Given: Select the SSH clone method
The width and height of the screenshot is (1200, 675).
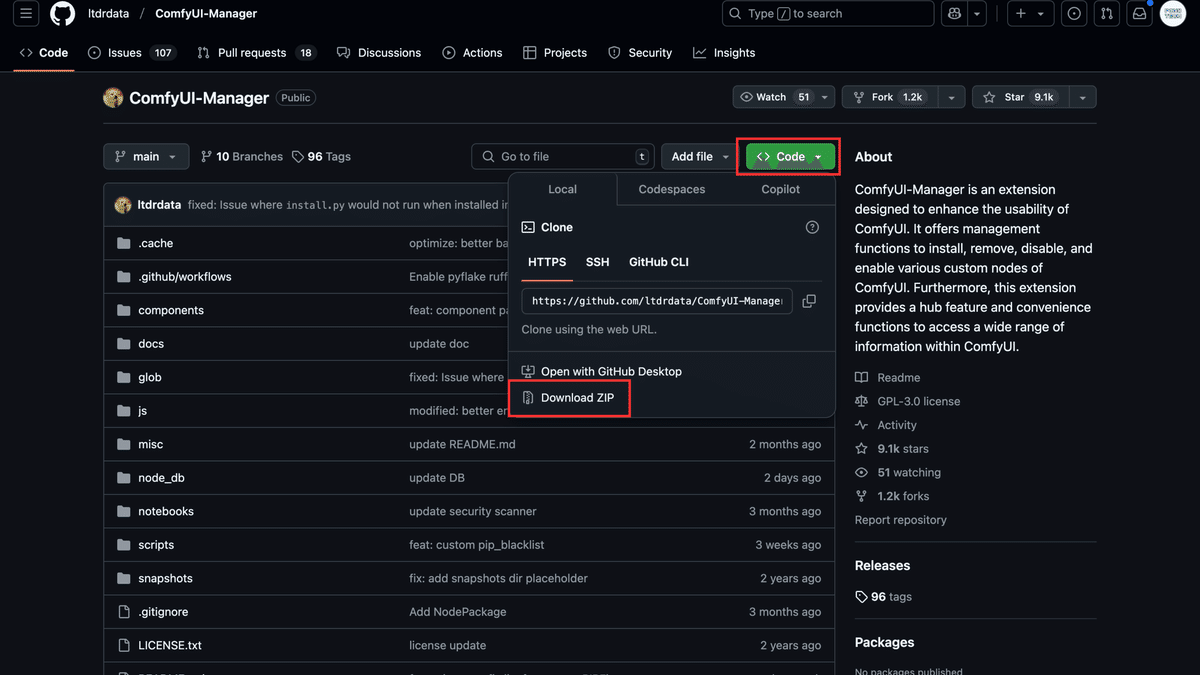Looking at the screenshot, I should pos(597,262).
